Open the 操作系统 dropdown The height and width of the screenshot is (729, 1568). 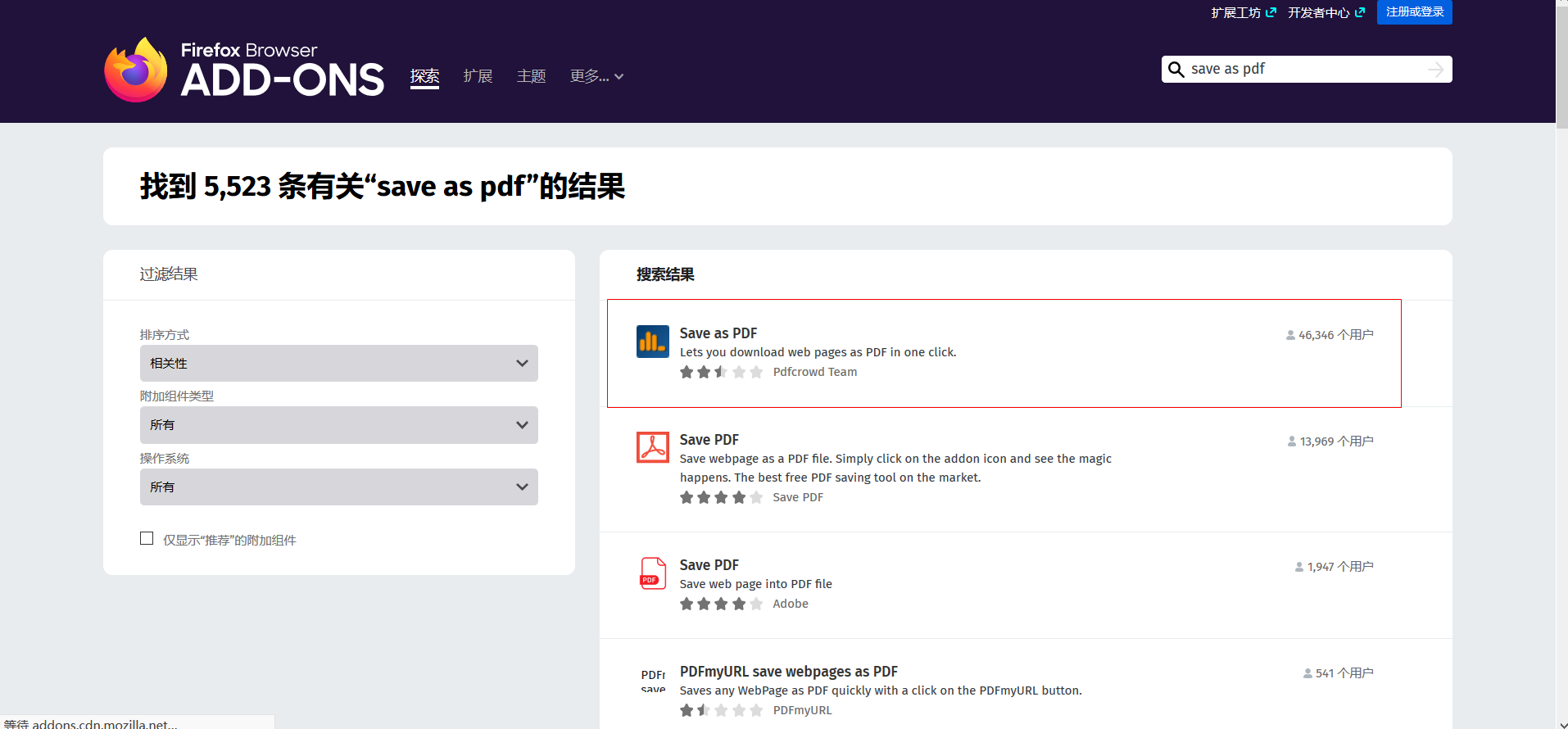[339, 487]
